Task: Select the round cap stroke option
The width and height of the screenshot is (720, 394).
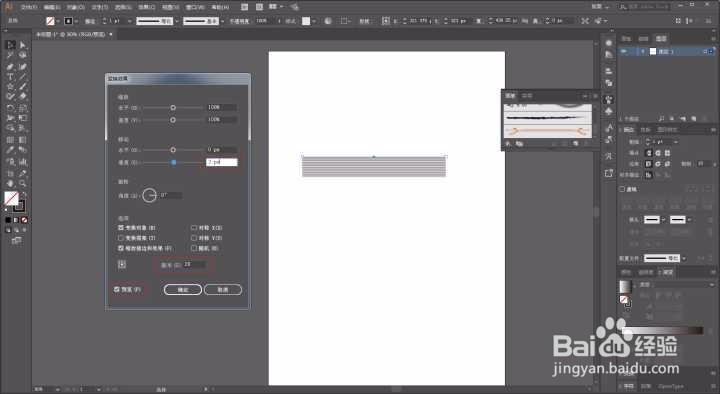Action: (x=658, y=153)
